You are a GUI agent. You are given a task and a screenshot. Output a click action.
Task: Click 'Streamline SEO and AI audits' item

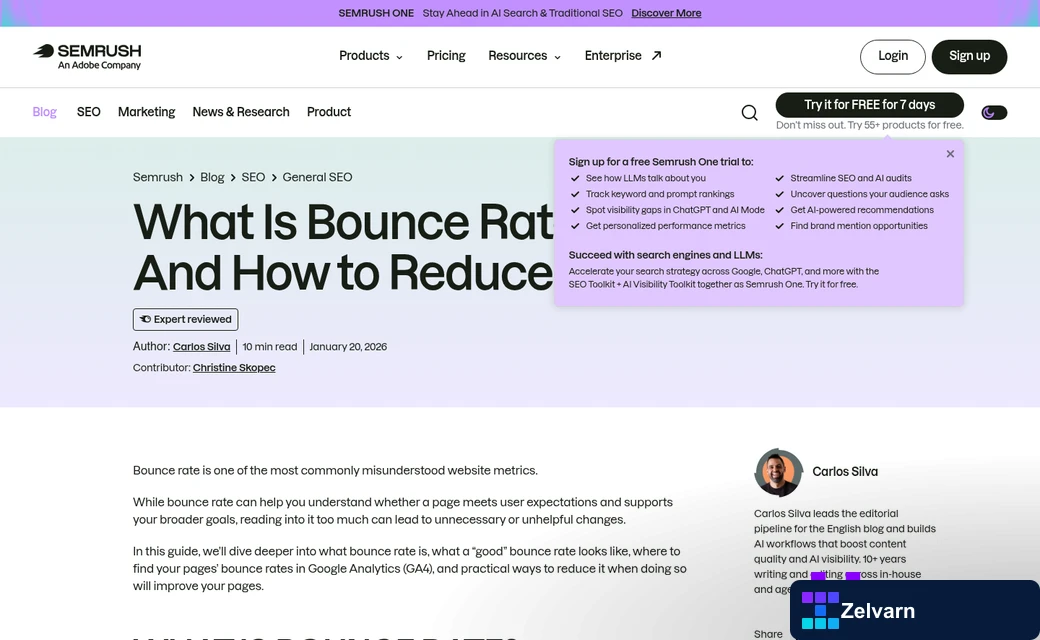(x=850, y=178)
